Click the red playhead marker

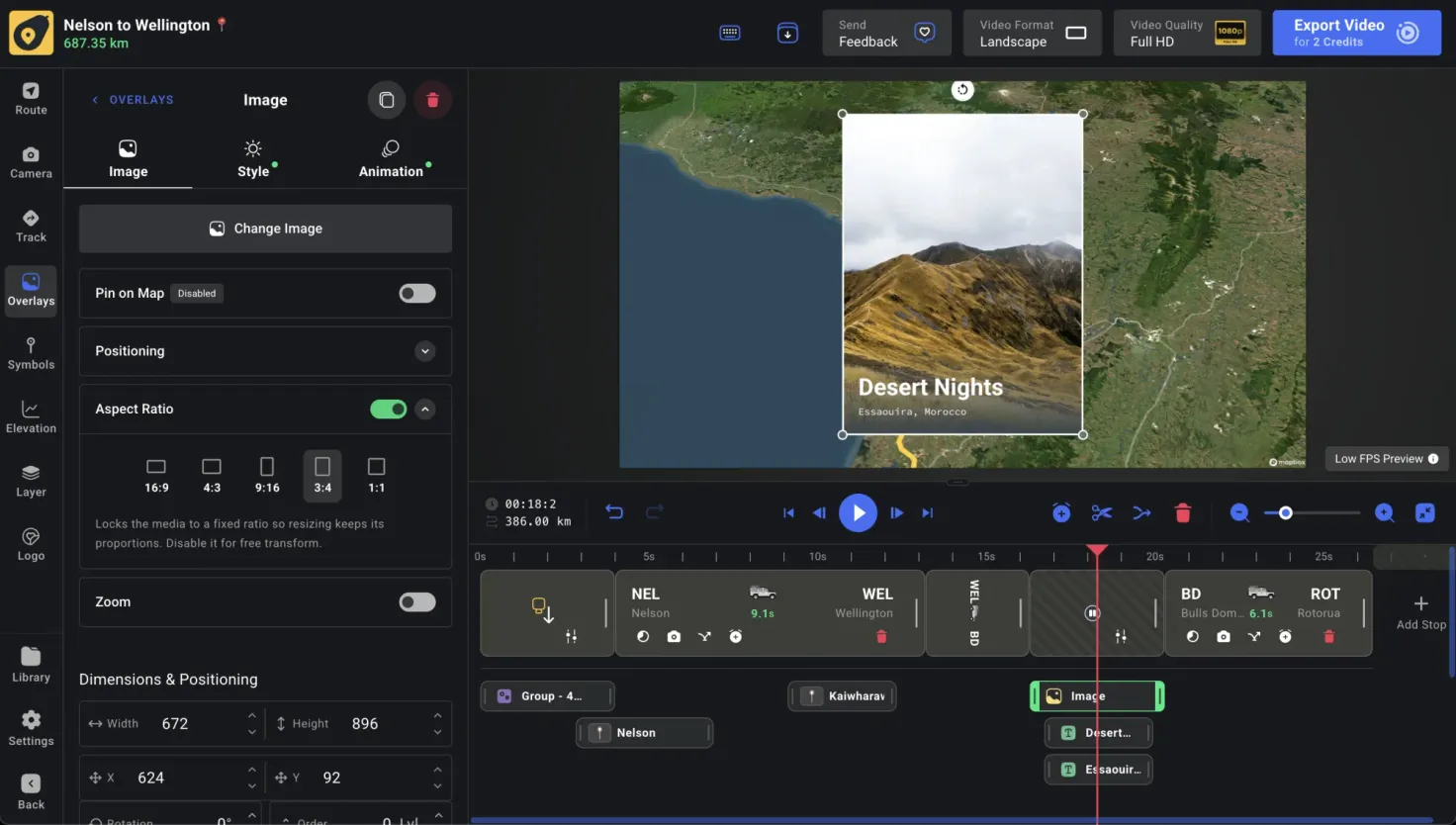(x=1097, y=550)
